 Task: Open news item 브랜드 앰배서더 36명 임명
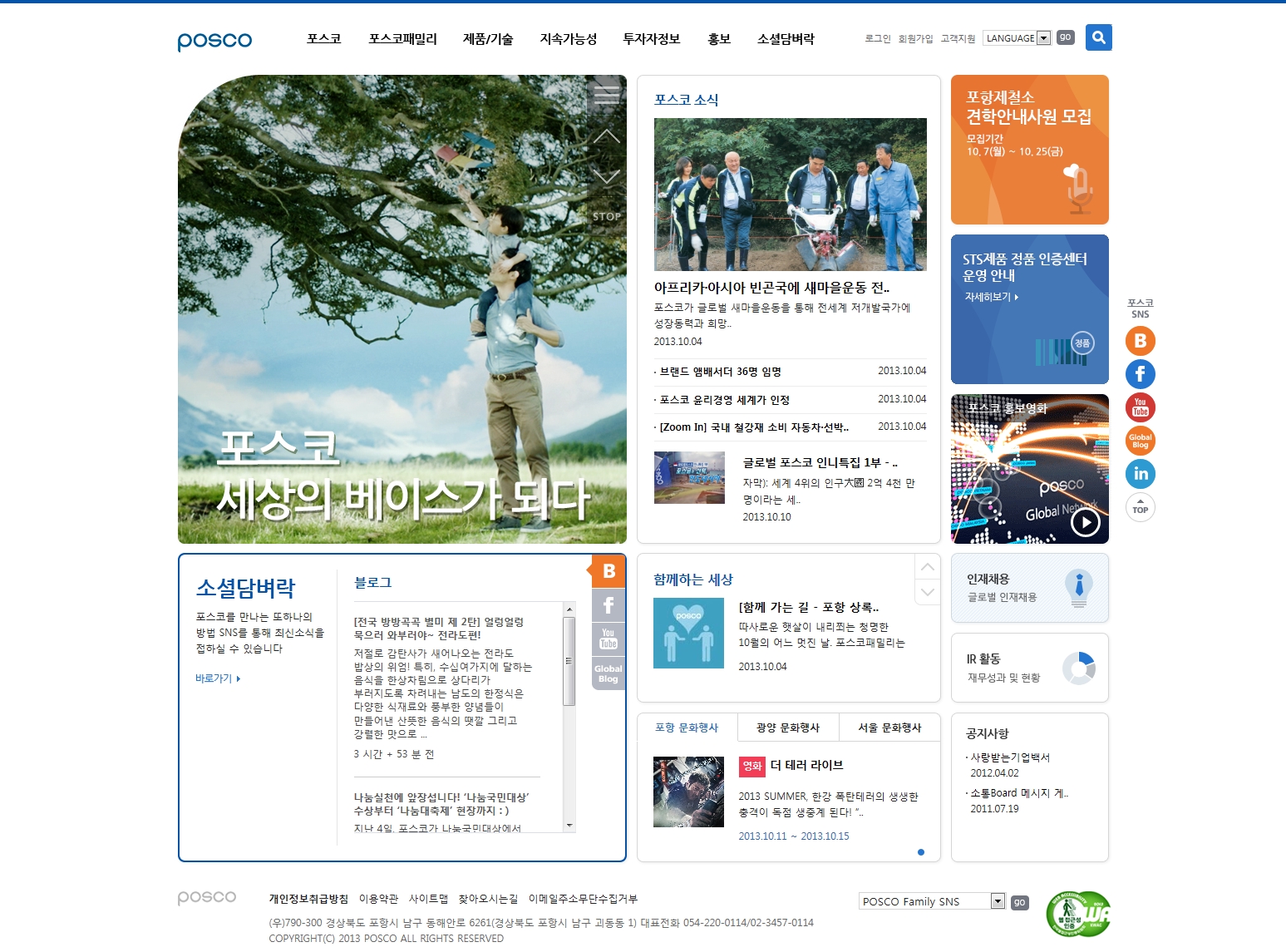point(720,372)
